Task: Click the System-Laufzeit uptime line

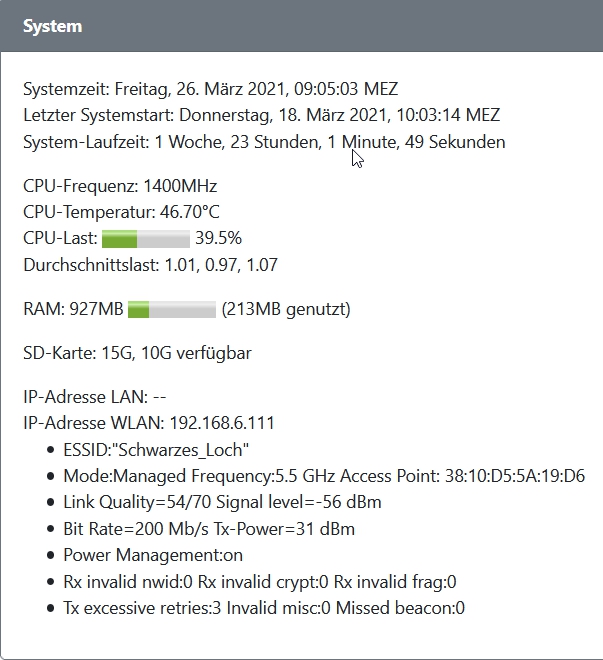Action: (264, 142)
